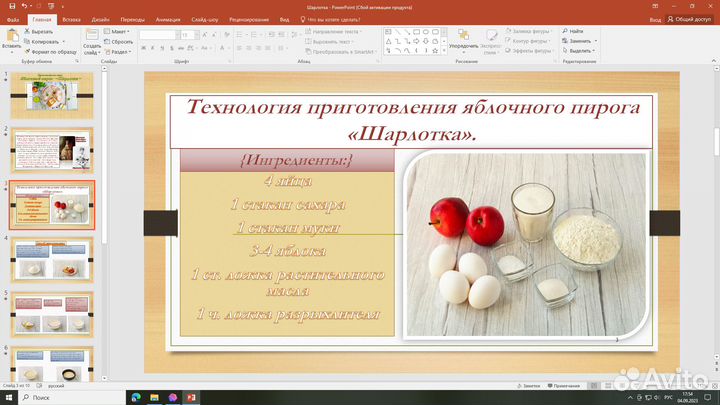This screenshot has height=405, width=720.
Task: Toggle strikethrough formatting button
Action: 180,48
